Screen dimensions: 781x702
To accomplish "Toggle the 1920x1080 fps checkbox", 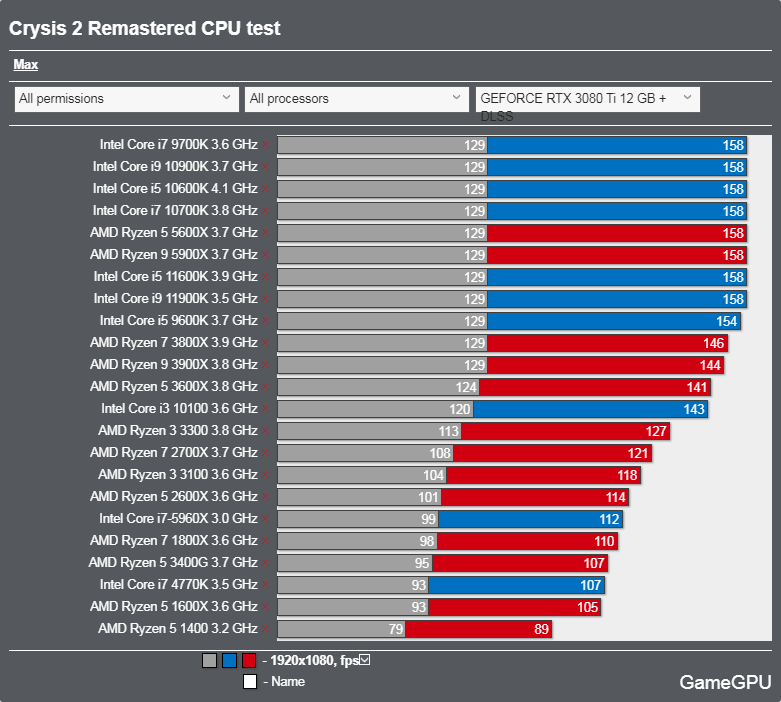I will tap(365, 660).
